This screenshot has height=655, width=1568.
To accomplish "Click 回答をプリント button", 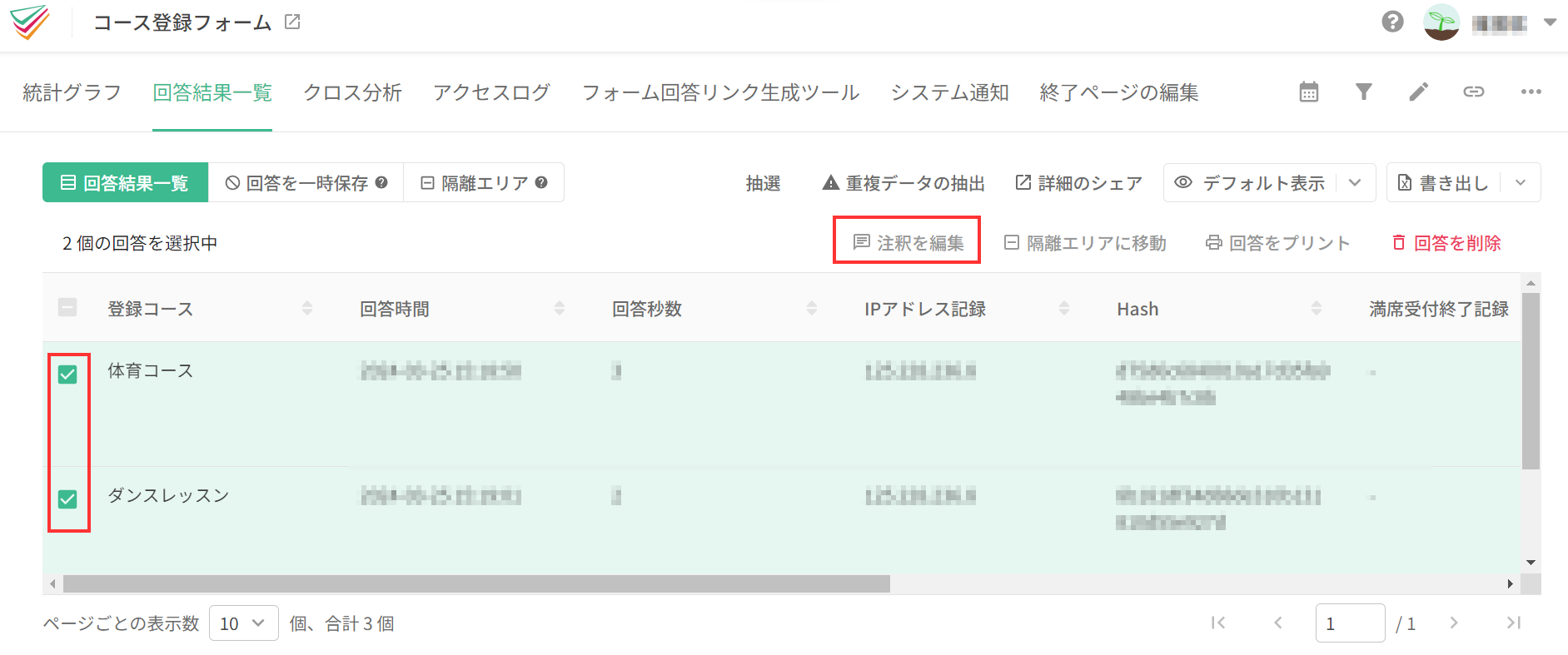I will click(1278, 242).
